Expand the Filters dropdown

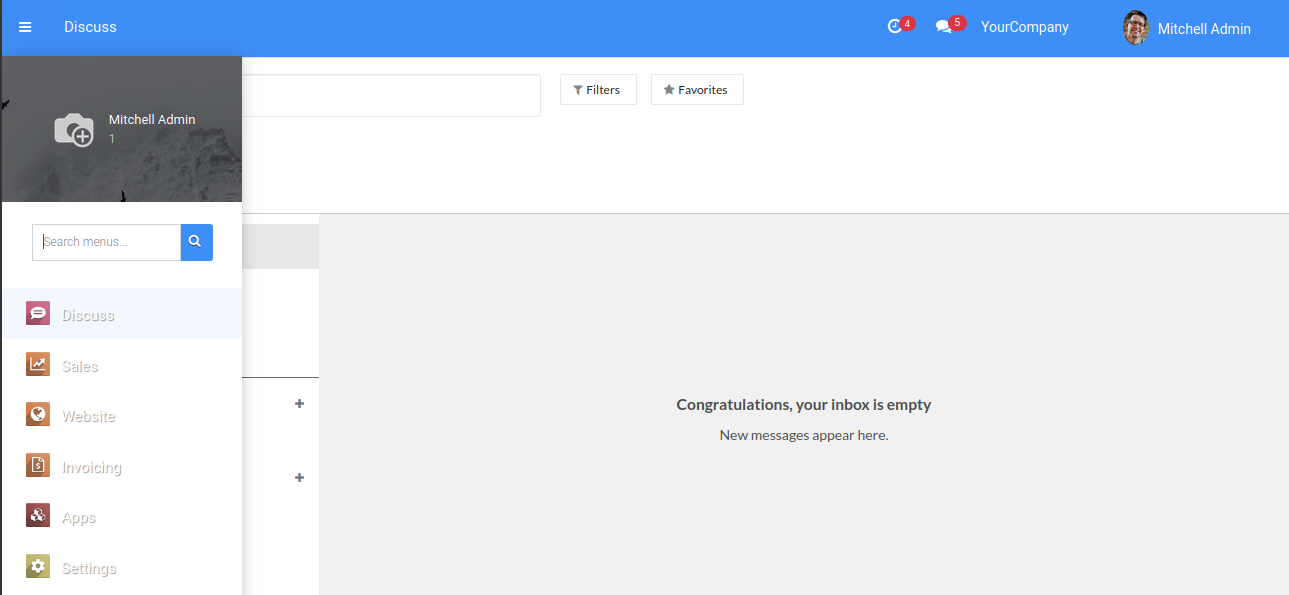click(x=597, y=90)
